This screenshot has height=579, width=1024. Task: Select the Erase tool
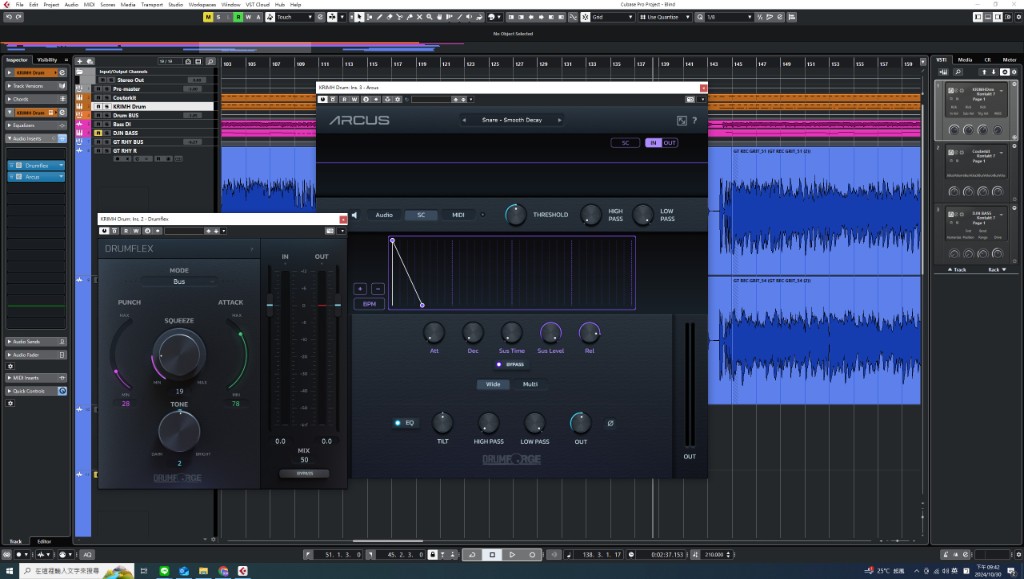point(389,17)
